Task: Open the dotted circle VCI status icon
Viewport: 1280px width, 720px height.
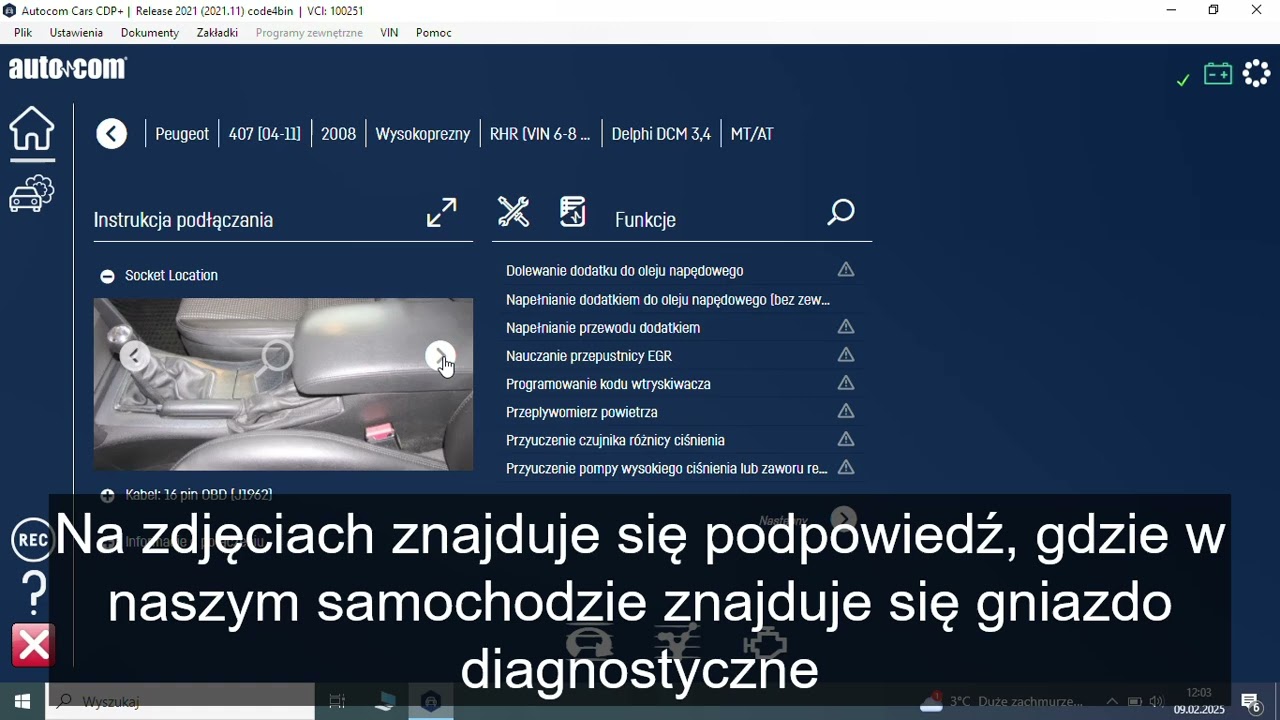Action: (x=1256, y=74)
